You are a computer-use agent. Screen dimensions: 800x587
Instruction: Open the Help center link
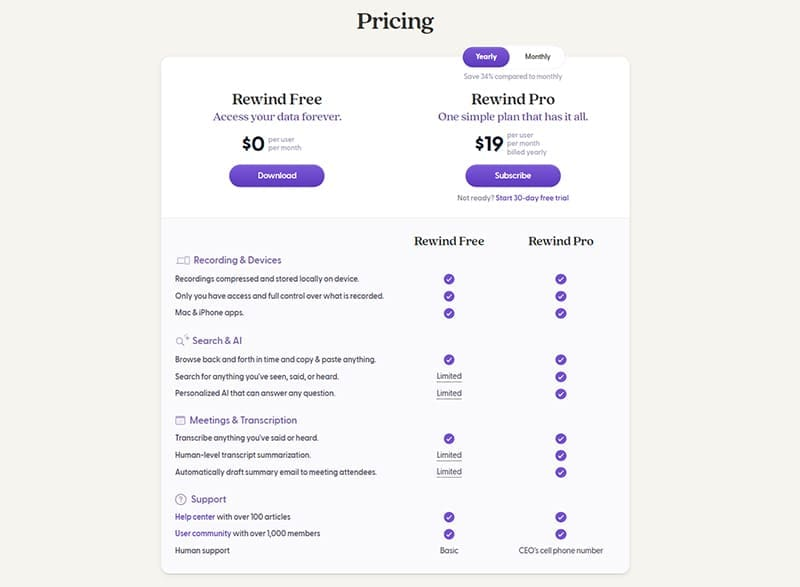tap(198, 517)
